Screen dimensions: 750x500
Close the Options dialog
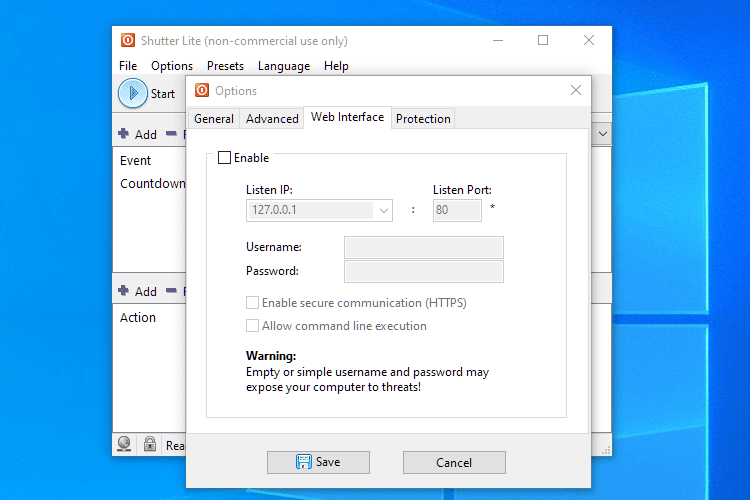tap(575, 90)
